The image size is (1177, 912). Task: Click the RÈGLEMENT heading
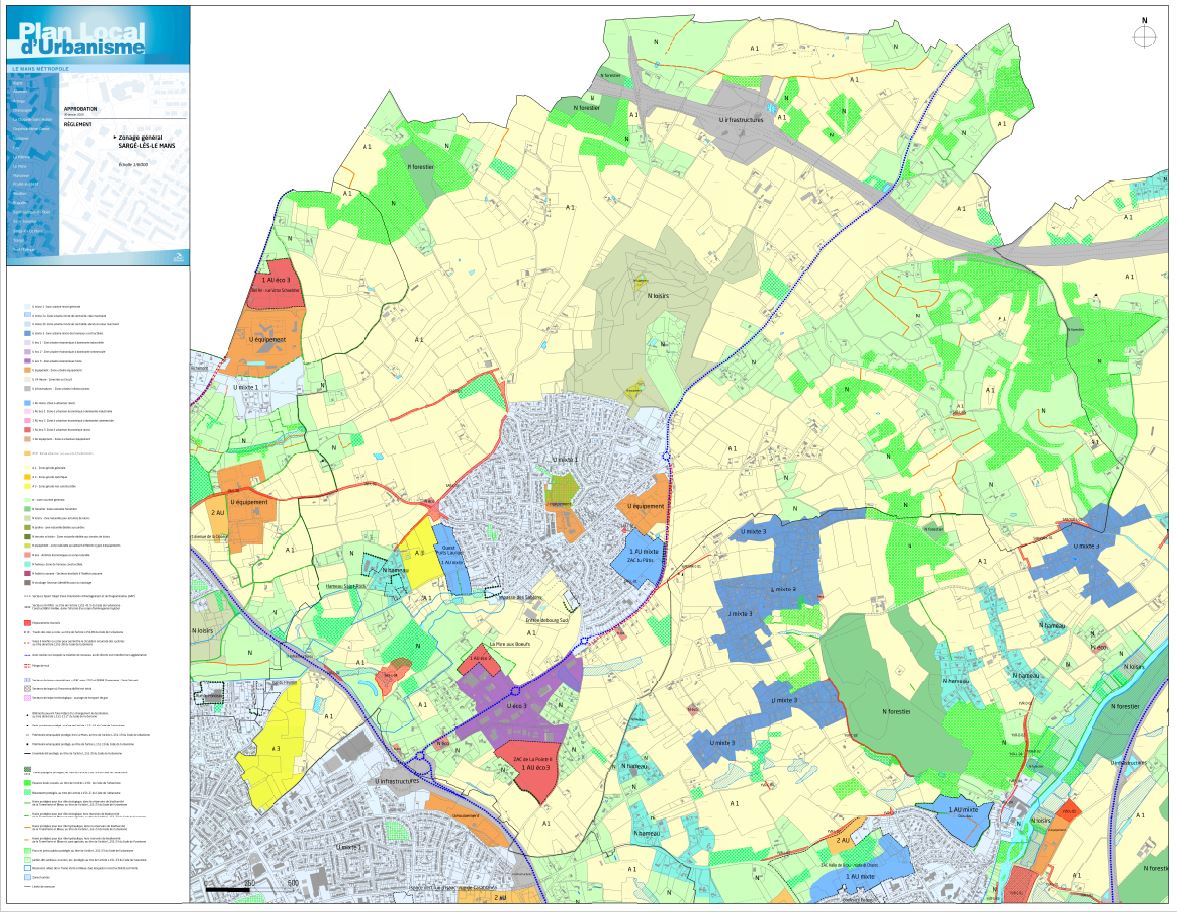[x=77, y=124]
